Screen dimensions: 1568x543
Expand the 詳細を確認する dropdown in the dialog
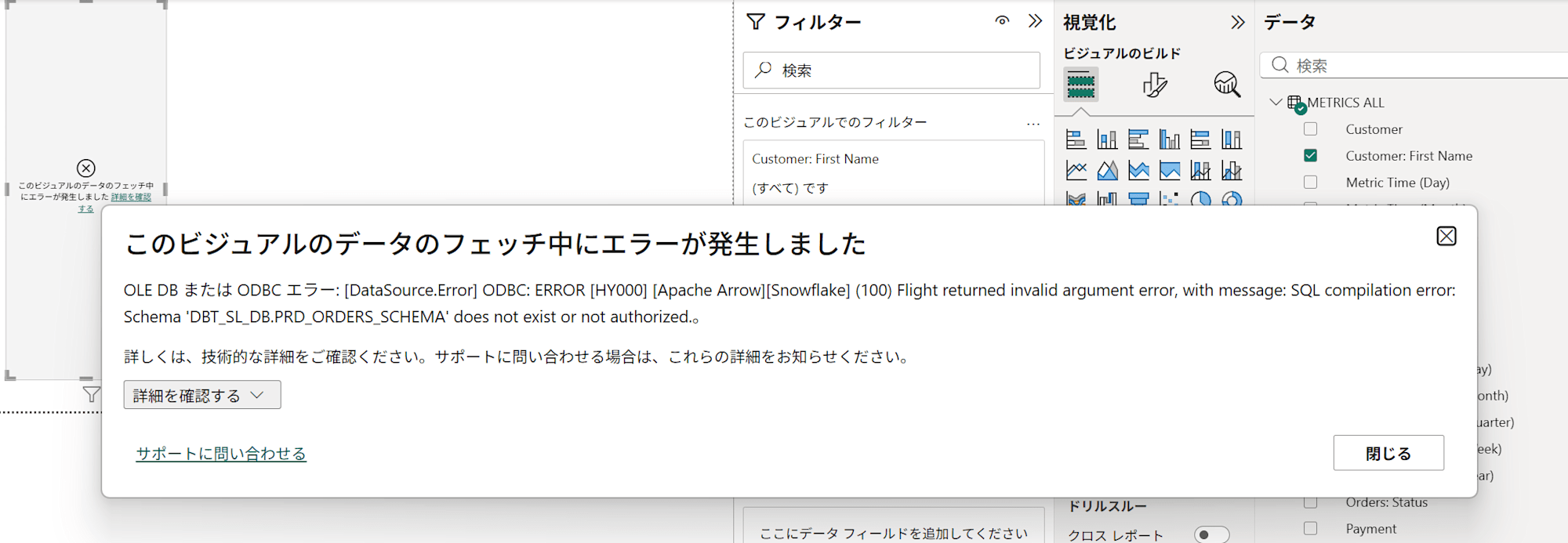(x=202, y=395)
